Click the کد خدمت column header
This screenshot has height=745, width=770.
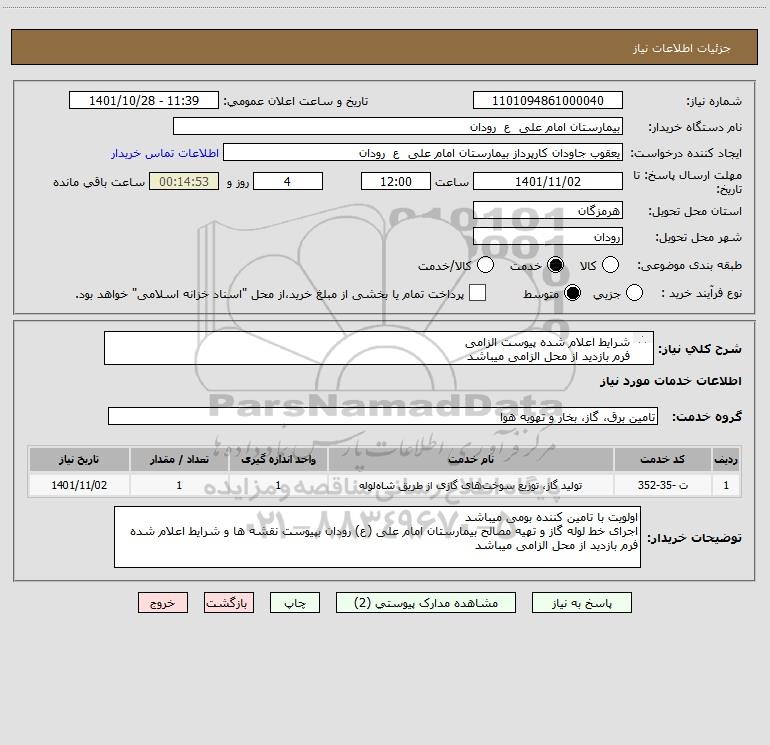click(662, 459)
